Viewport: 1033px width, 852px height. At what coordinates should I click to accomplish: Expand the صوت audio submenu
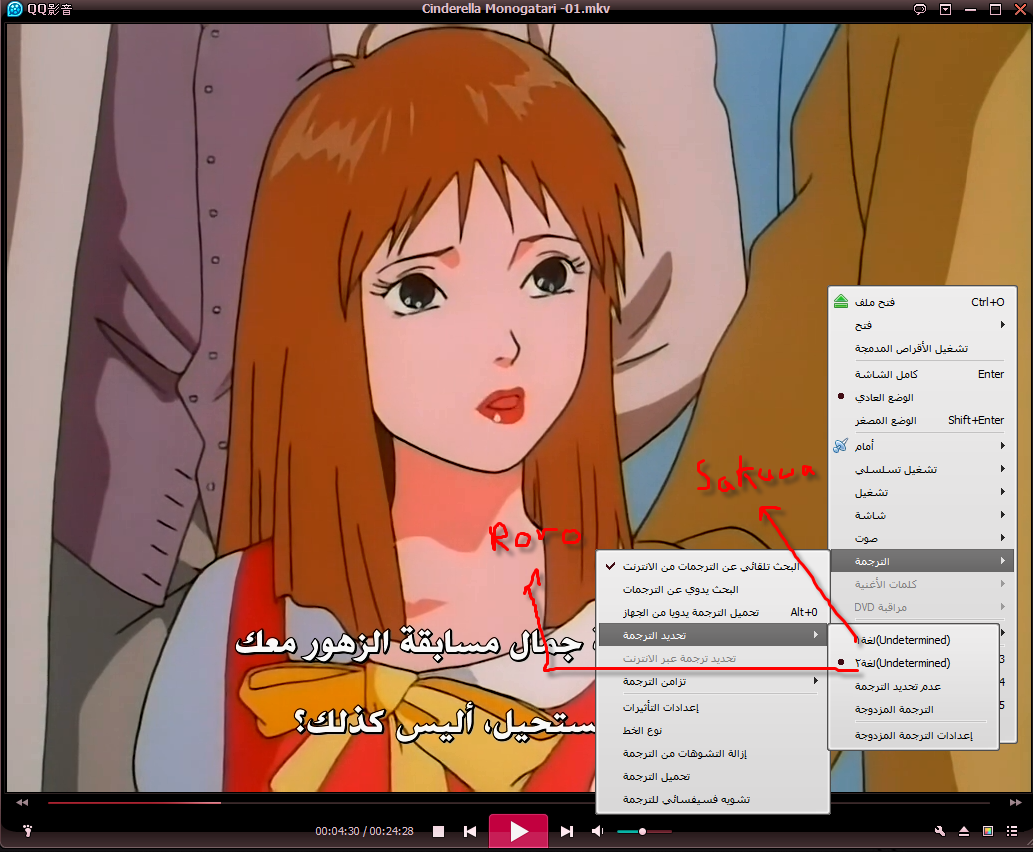(x=921, y=537)
